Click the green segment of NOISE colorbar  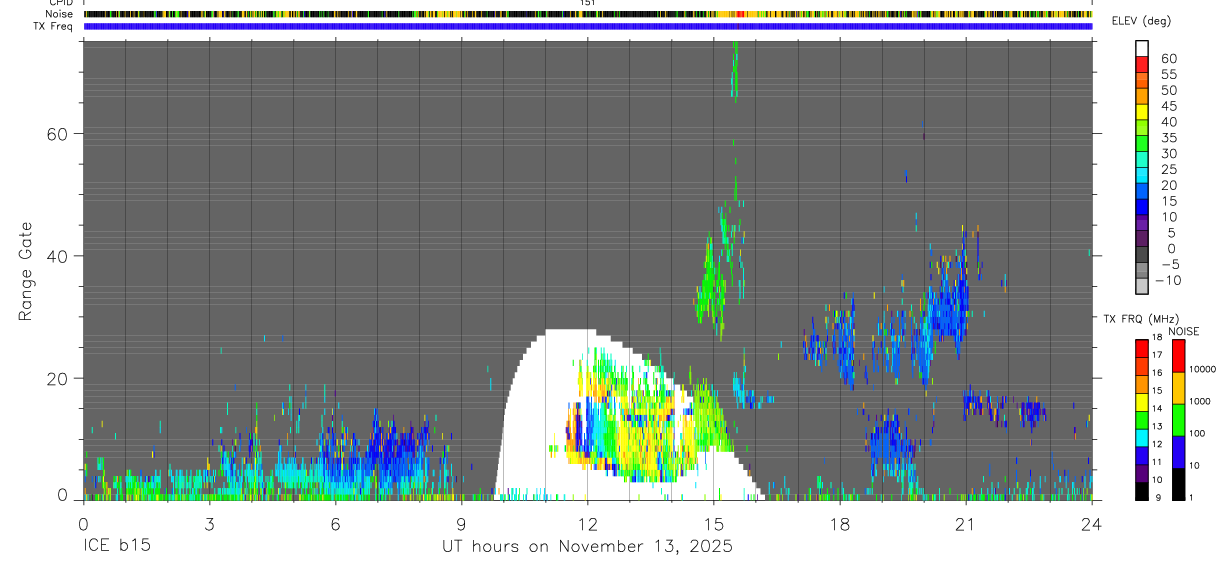click(1178, 420)
